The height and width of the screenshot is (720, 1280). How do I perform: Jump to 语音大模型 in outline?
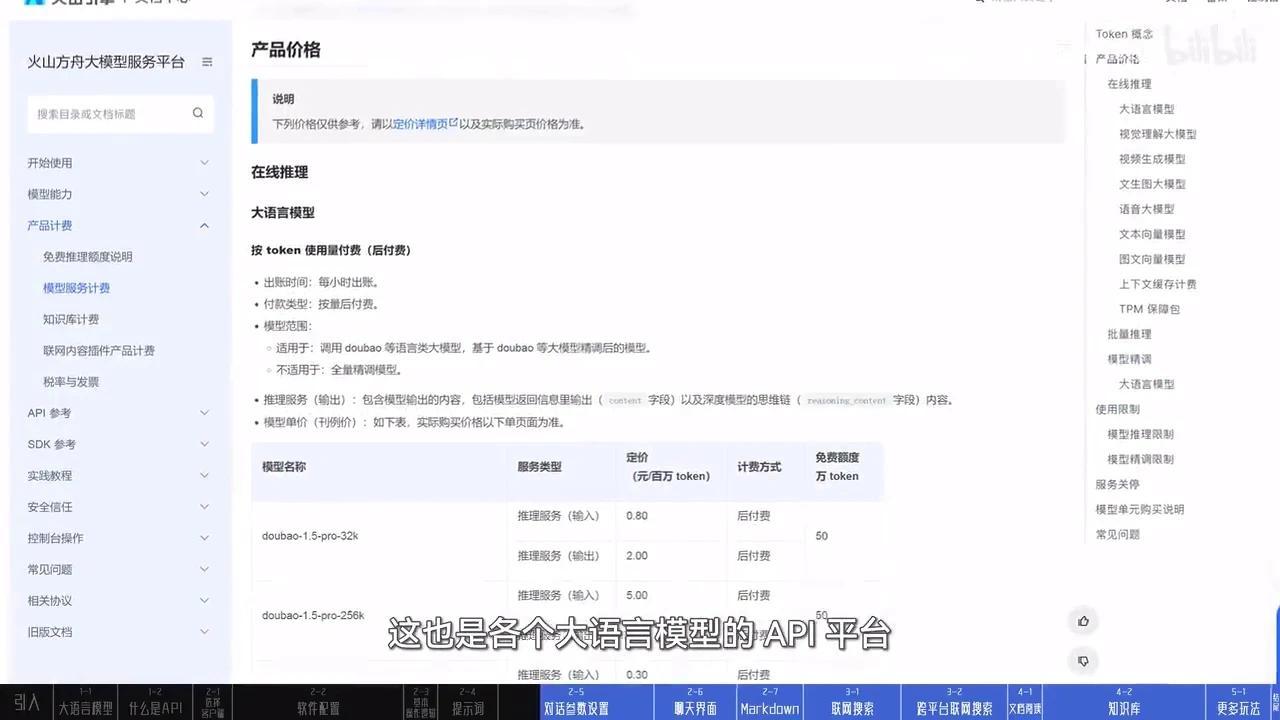(1147, 209)
